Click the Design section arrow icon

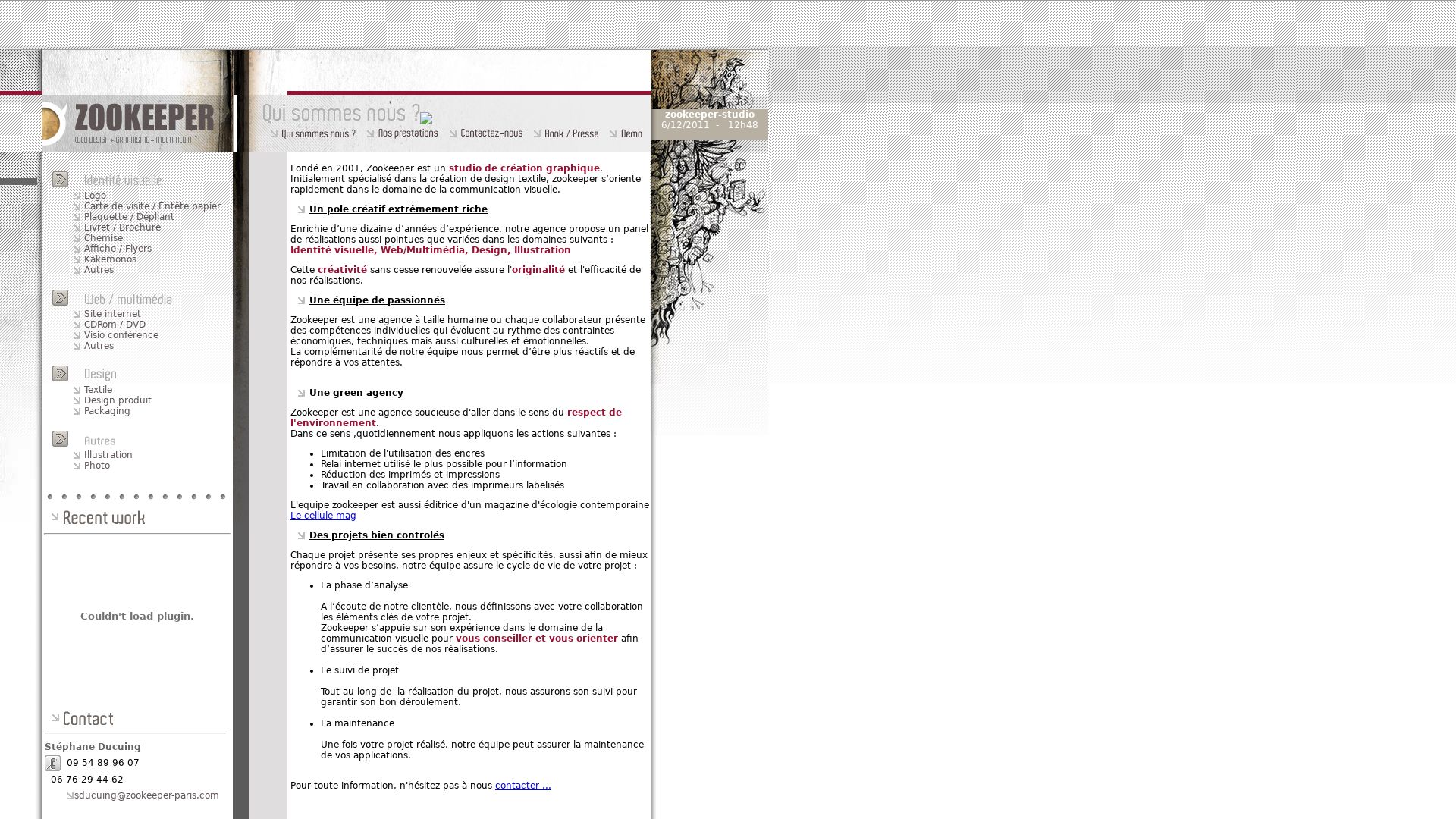60,373
